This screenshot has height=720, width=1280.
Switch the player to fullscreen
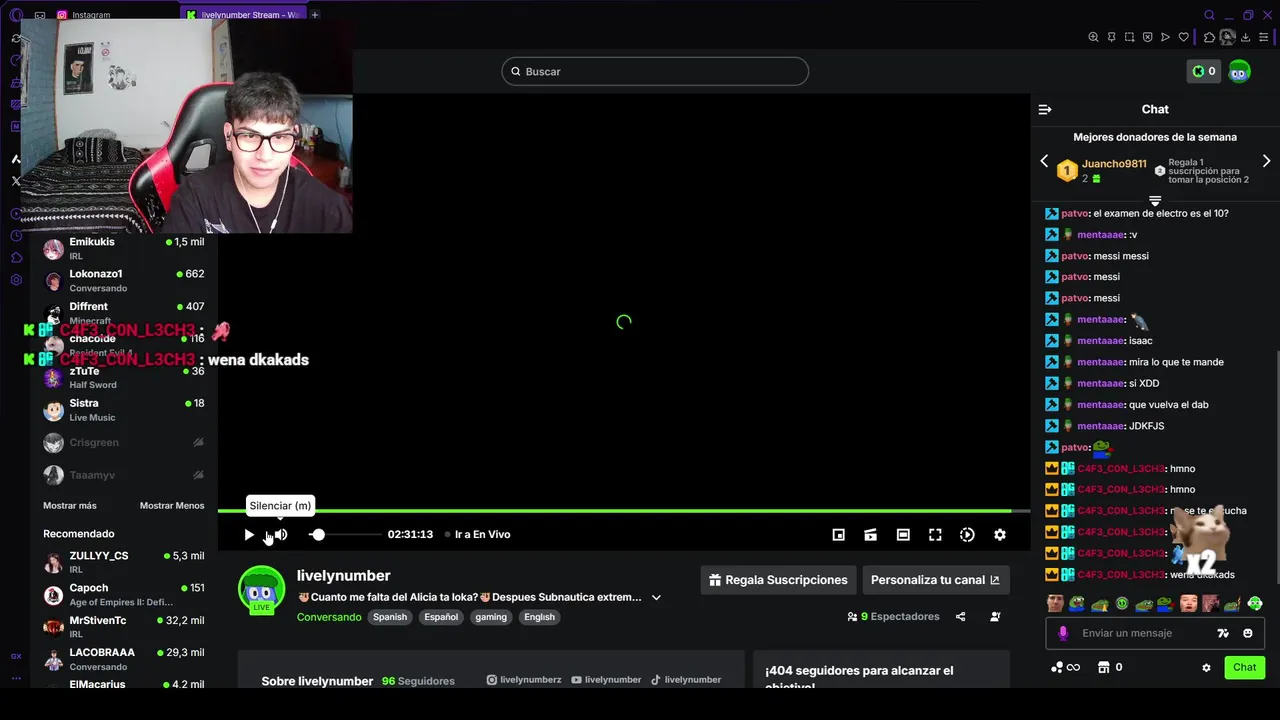pos(935,535)
